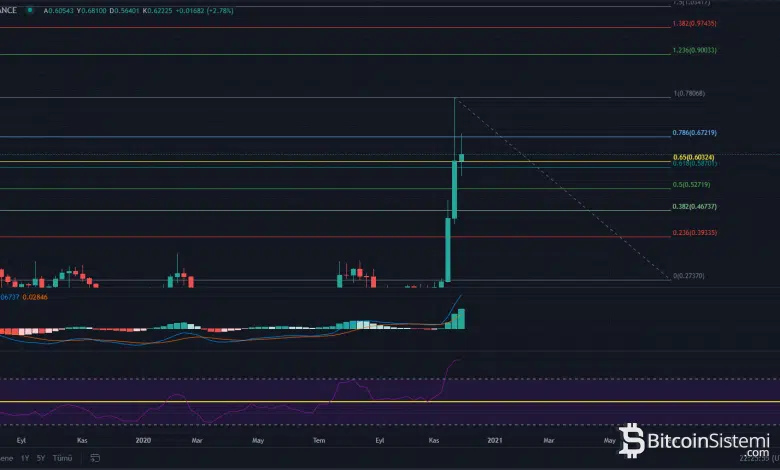Viewport: 780px width, 470px height.
Task: Click the 0.786 Fibonacci level label
Action: (694, 133)
